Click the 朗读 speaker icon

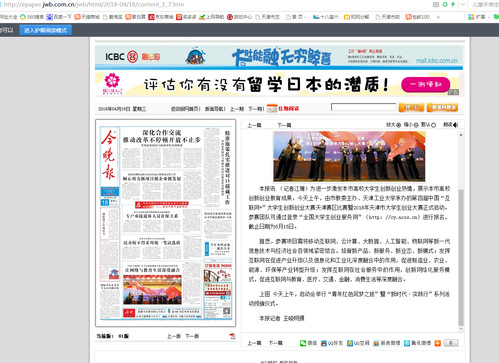tap(455, 125)
